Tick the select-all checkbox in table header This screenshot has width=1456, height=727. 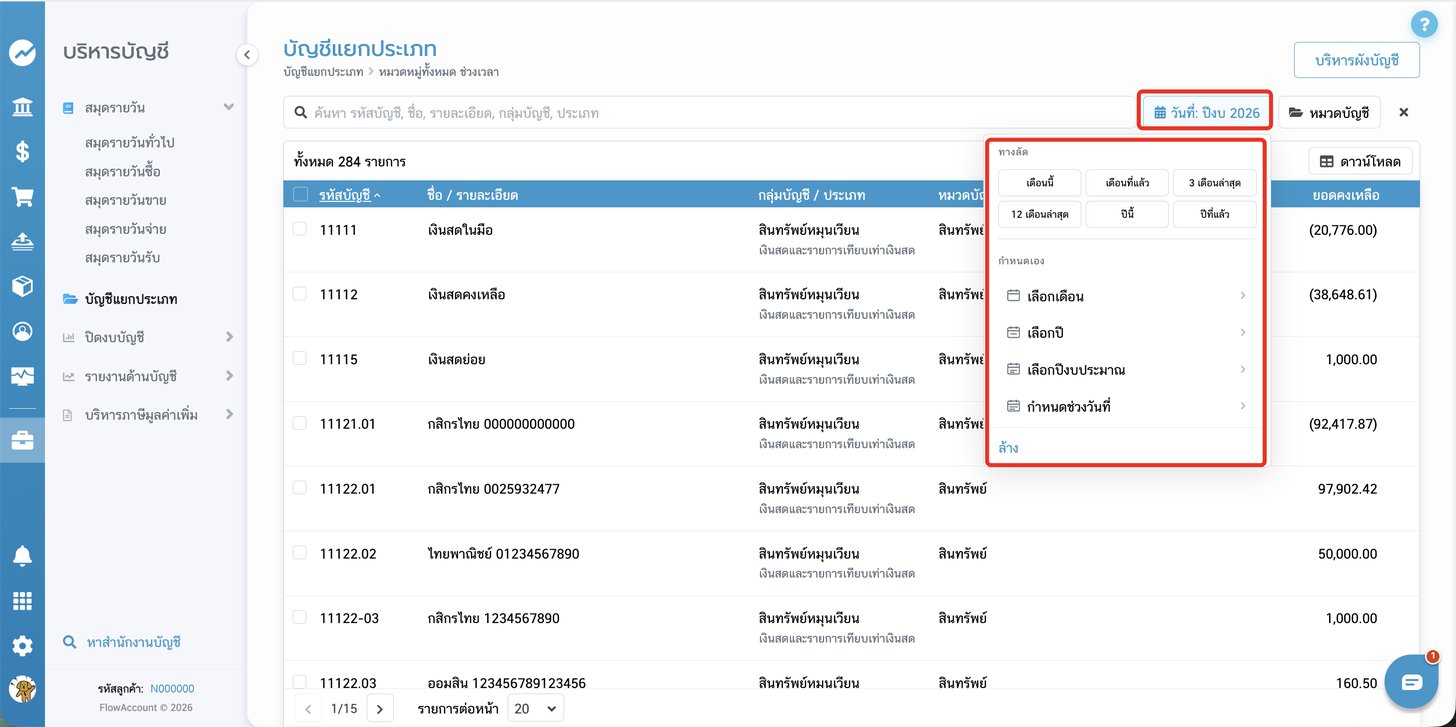[x=300, y=195]
